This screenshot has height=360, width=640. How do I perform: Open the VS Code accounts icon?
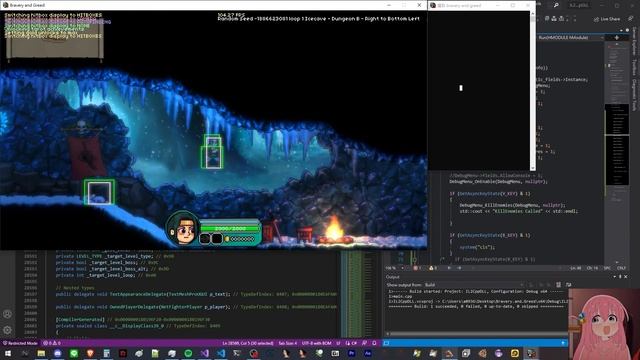(x=7, y=314)
